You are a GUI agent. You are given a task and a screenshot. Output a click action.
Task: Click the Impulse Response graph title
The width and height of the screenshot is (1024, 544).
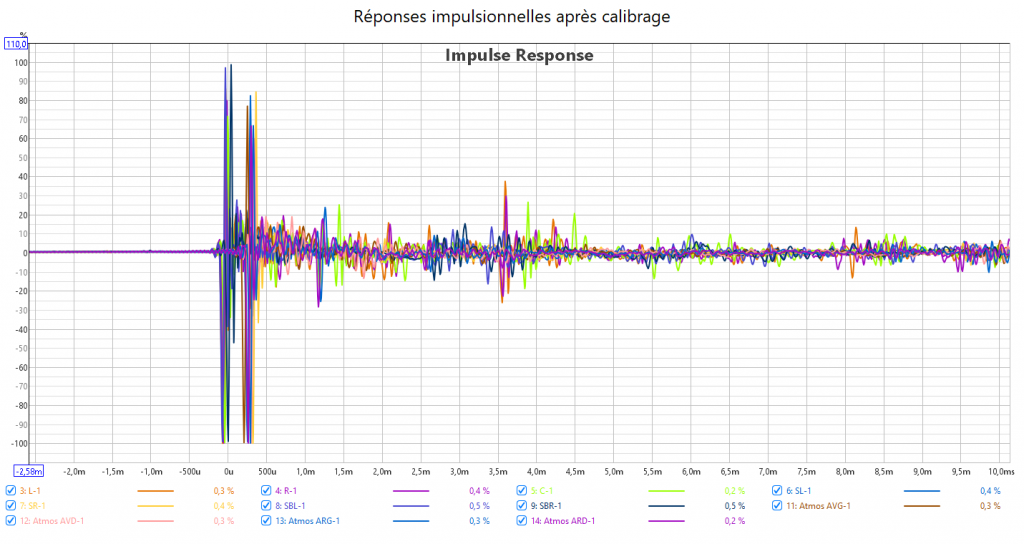pos(519,56)
